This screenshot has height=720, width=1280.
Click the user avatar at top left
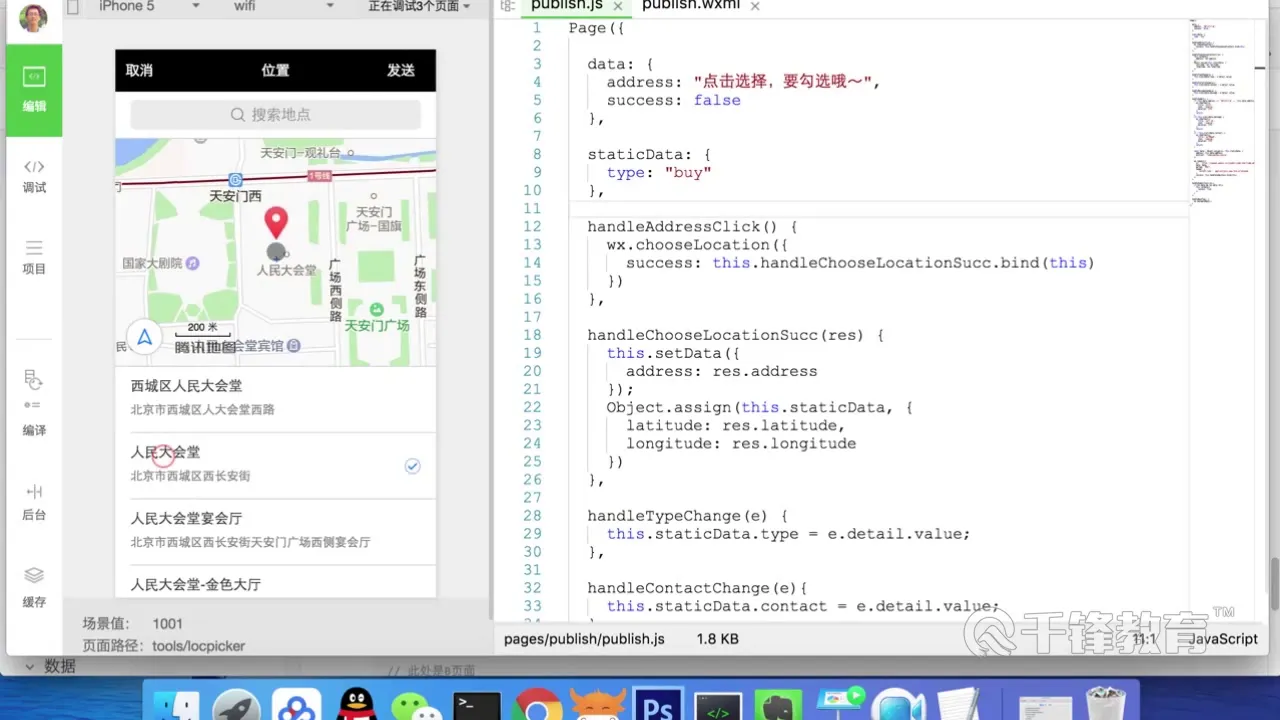[x=33, y=17]
